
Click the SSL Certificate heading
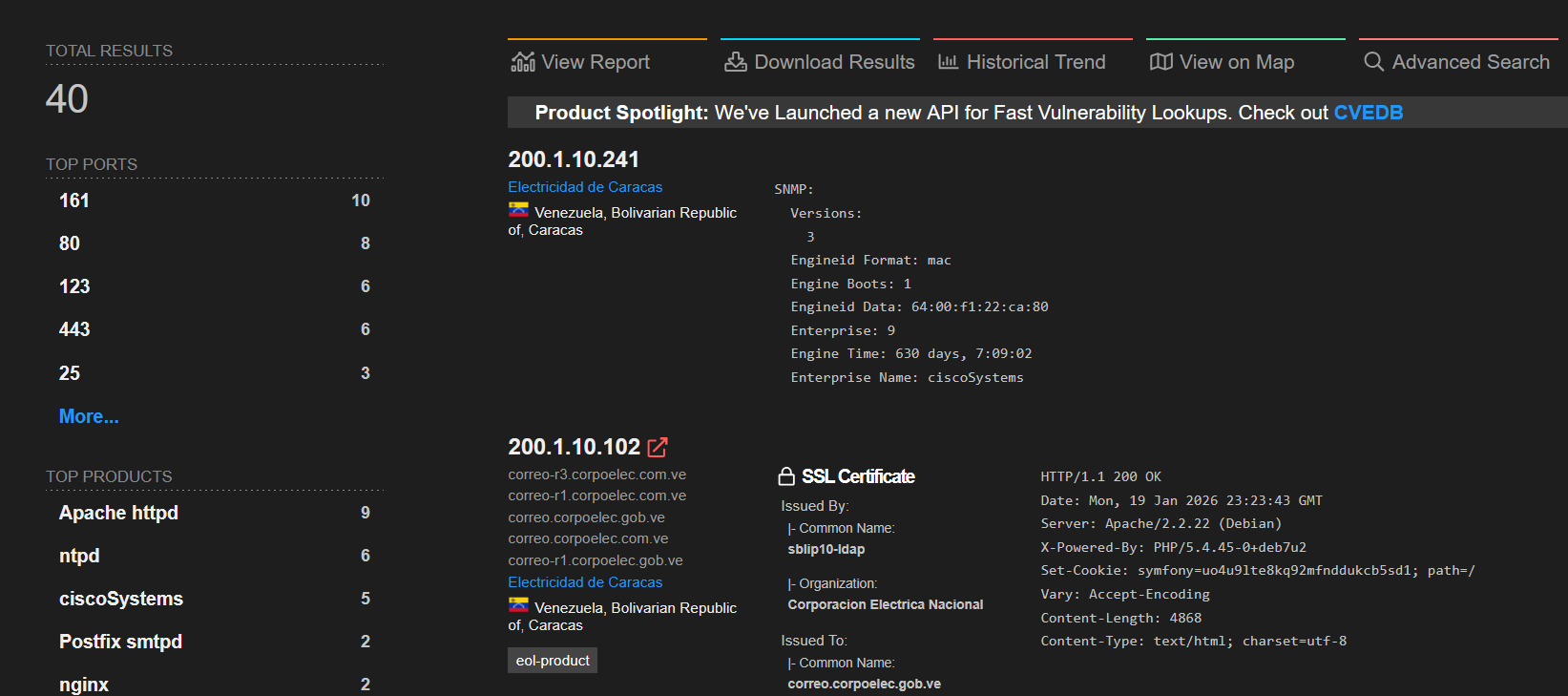coord(858,476)
